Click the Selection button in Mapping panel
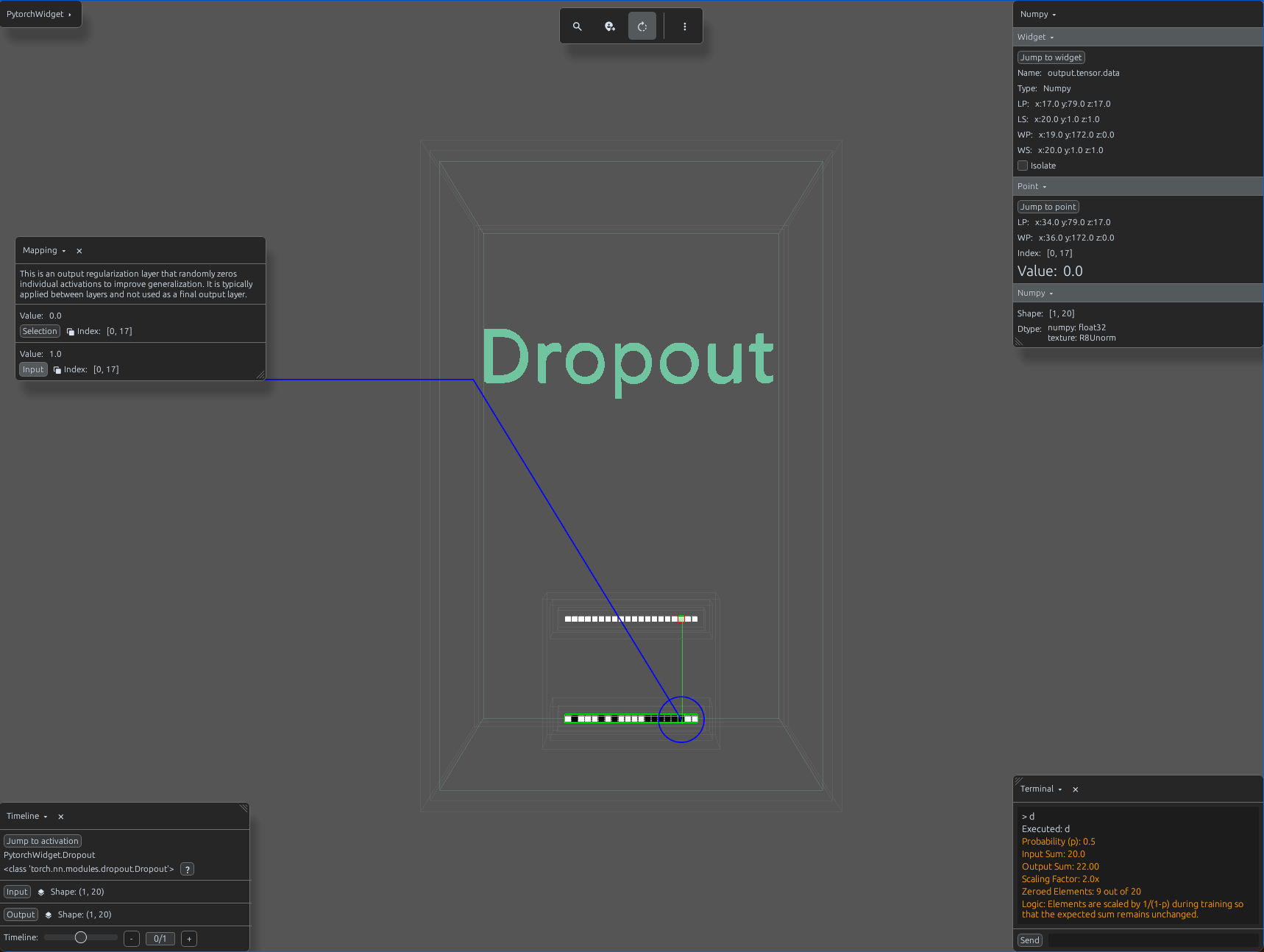 [40, 332]
